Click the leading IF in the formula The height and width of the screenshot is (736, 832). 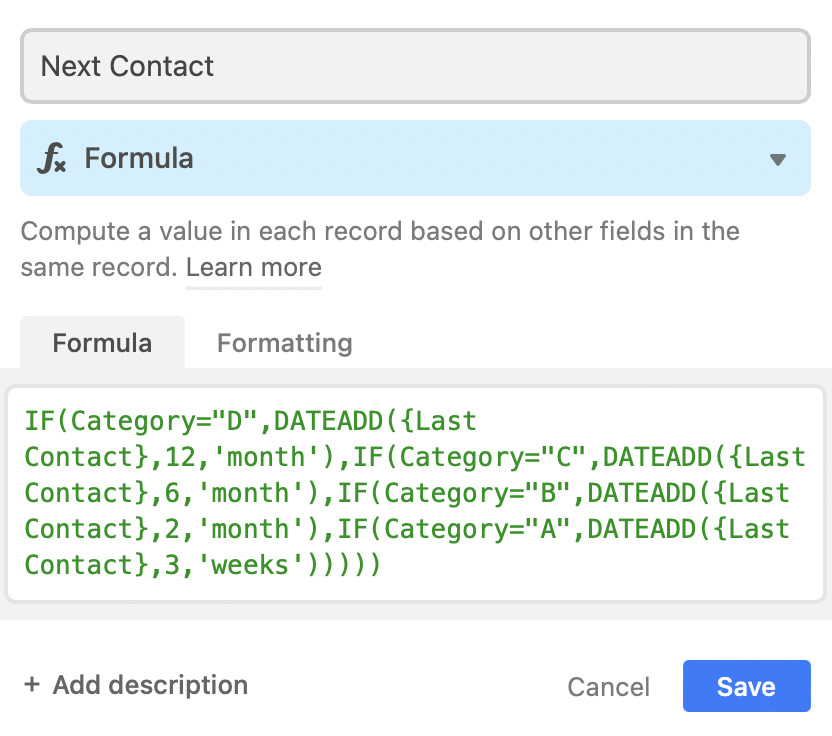pos(40,421)
